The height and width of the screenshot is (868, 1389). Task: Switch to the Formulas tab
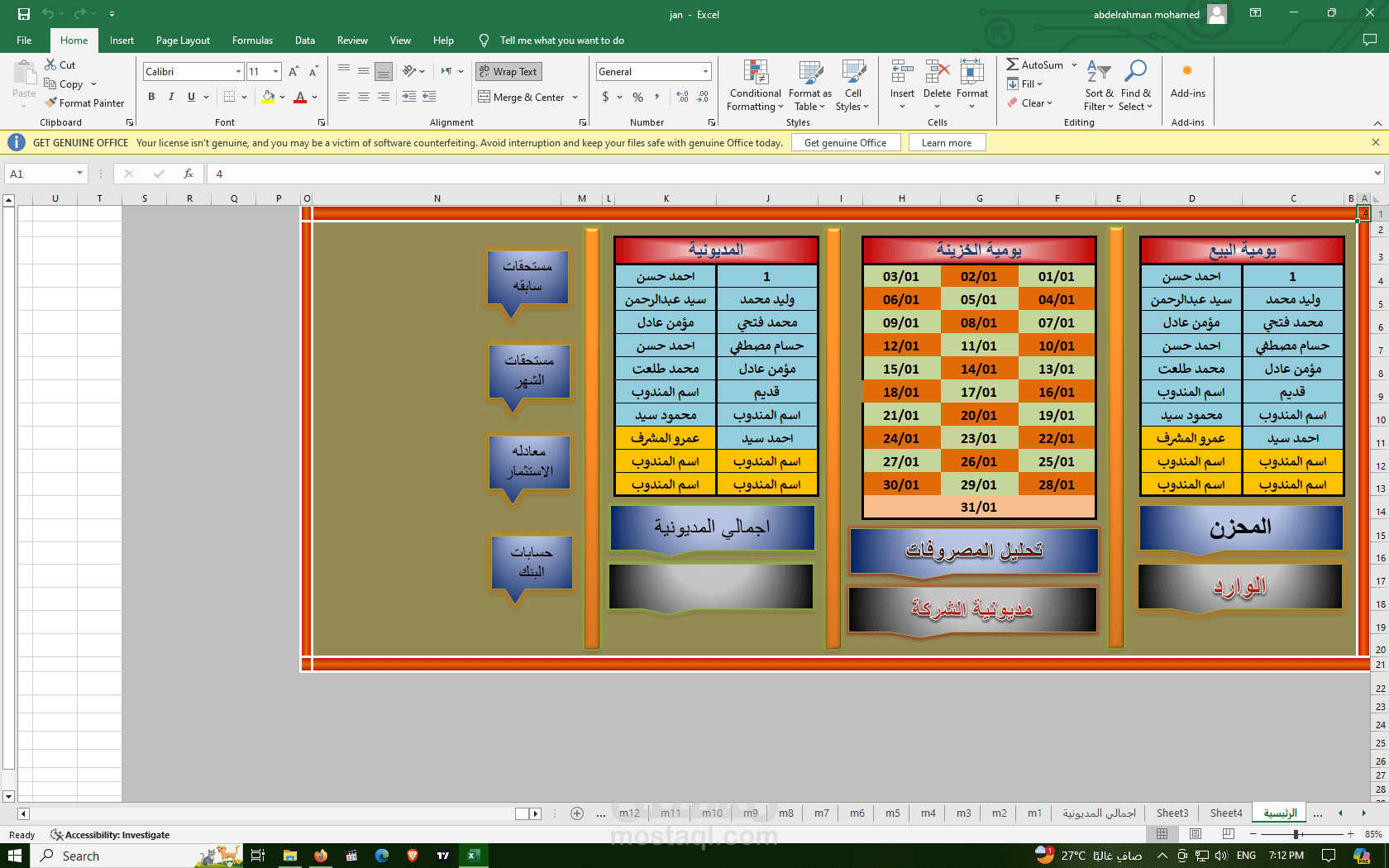click(x=252, y=41)
